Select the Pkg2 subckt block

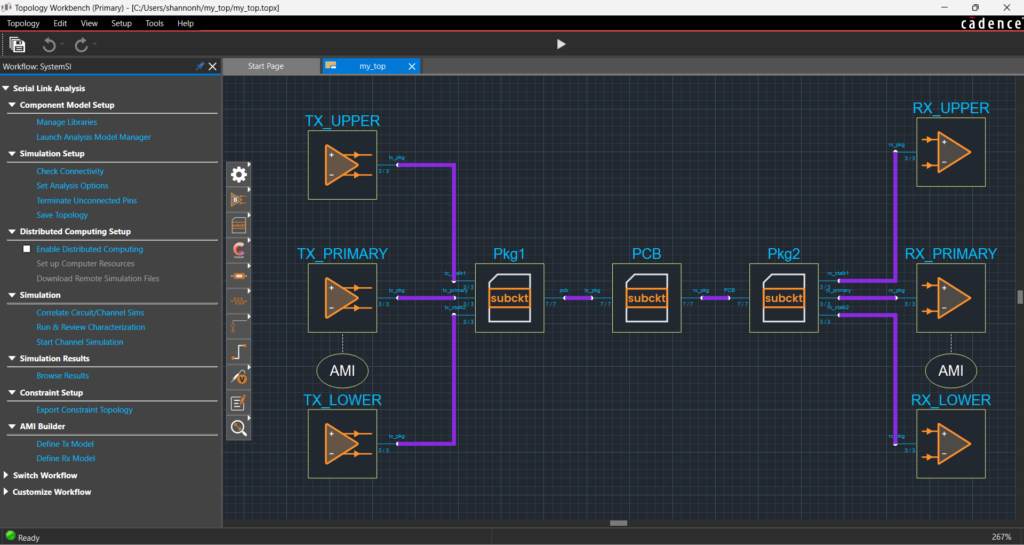(784, 298)
